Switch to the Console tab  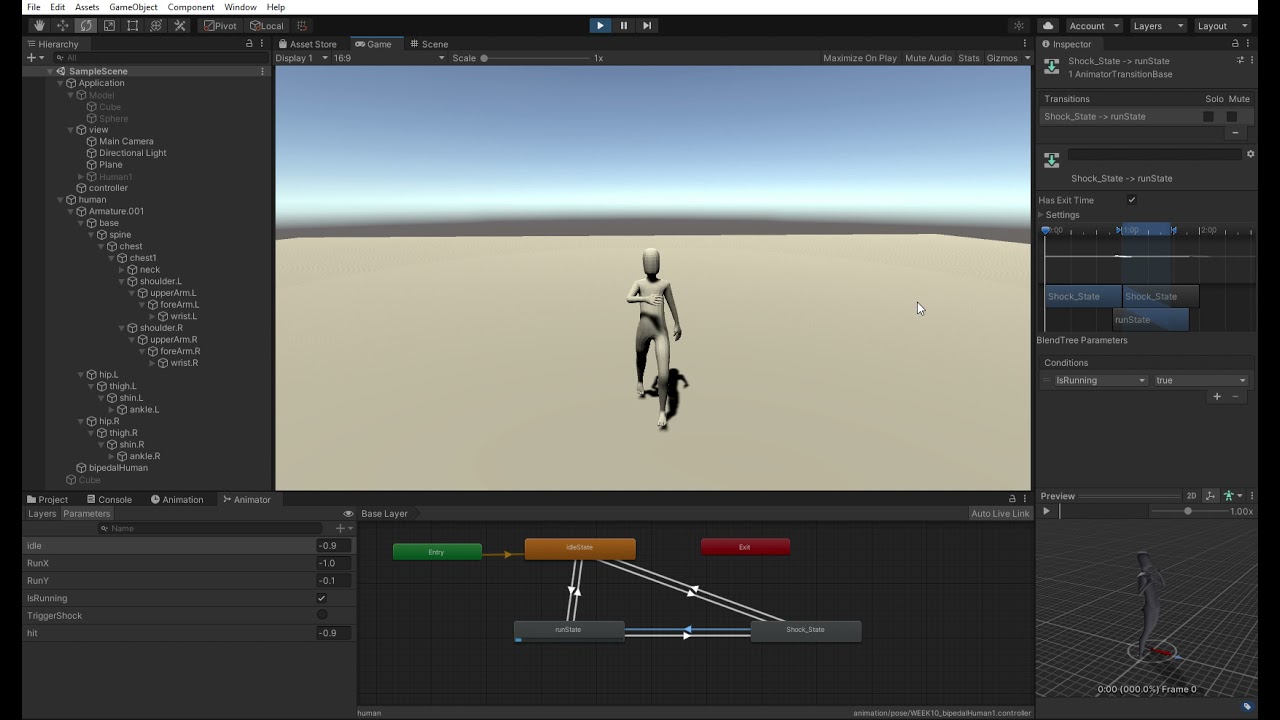click(x=109, y=499)
